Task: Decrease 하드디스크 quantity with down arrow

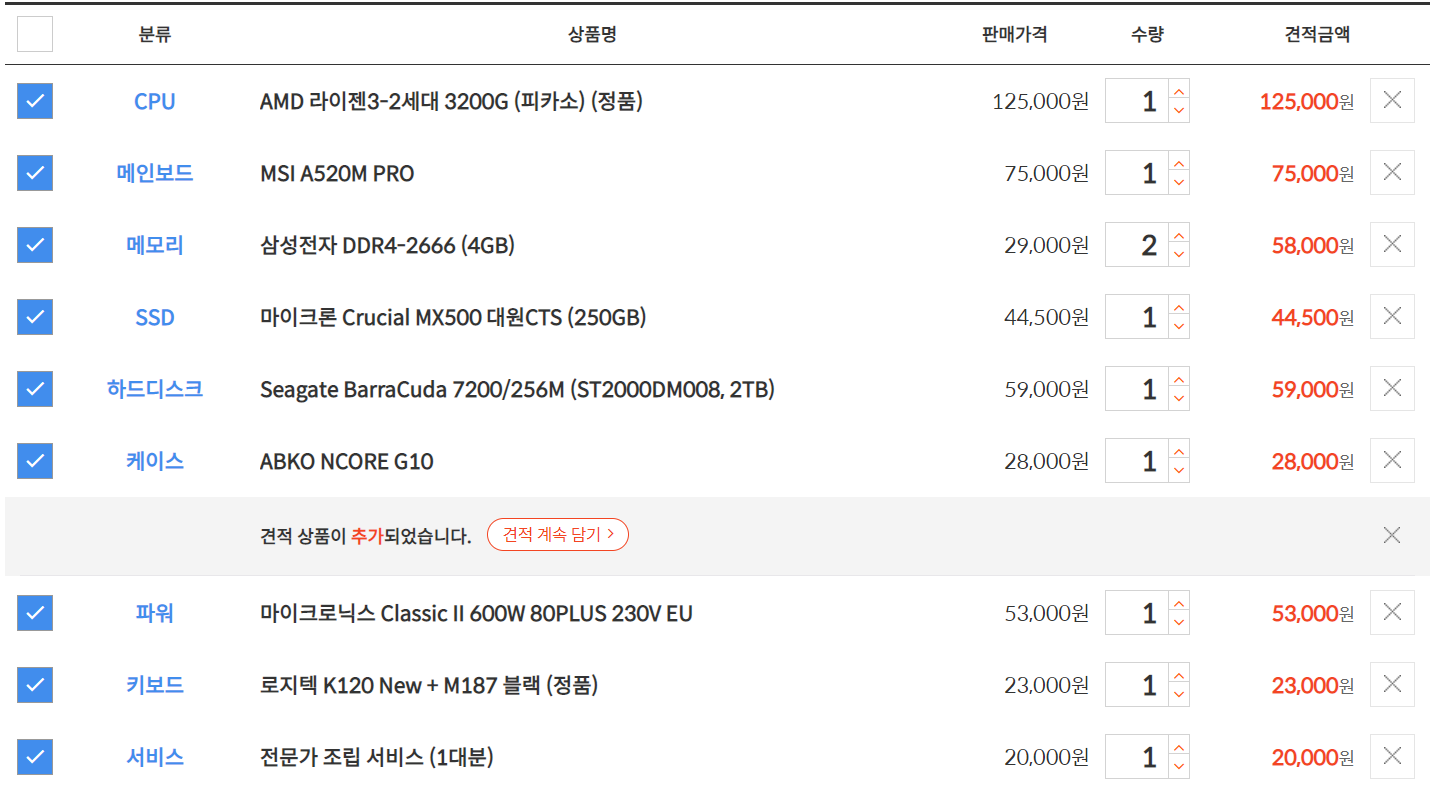Action: click(1179, 400)
